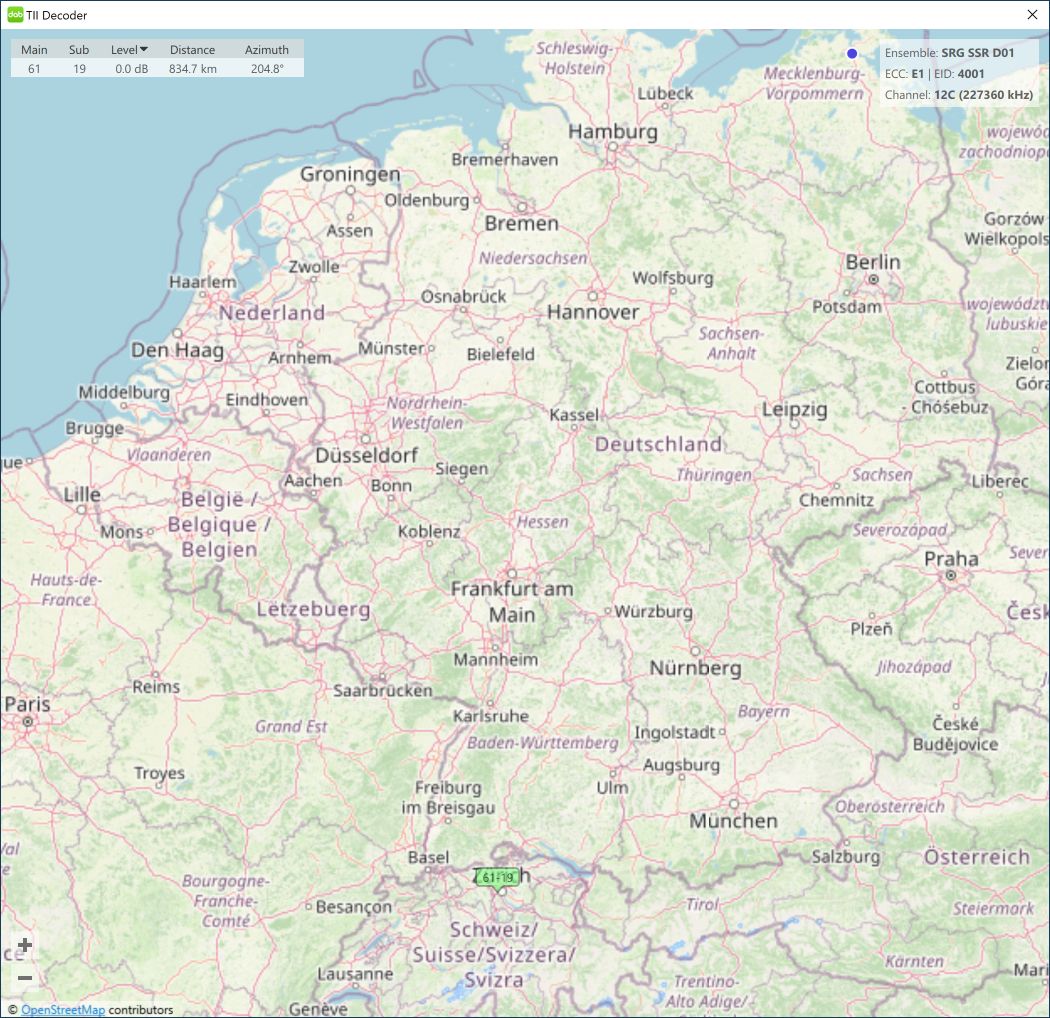Viewport: 1050px width, 1018px height.
Task: Click the green 61-19 transmitter marker
Action: click(497, 878)
